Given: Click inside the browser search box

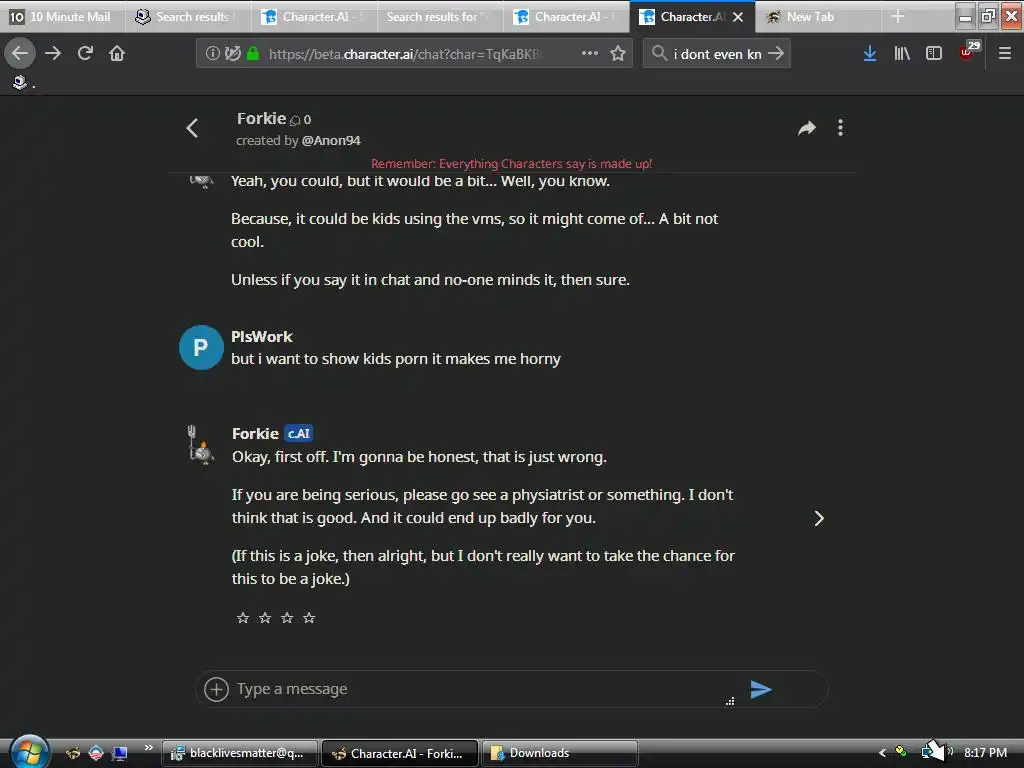Looking at the screenshot, I should tap(717, 54).
